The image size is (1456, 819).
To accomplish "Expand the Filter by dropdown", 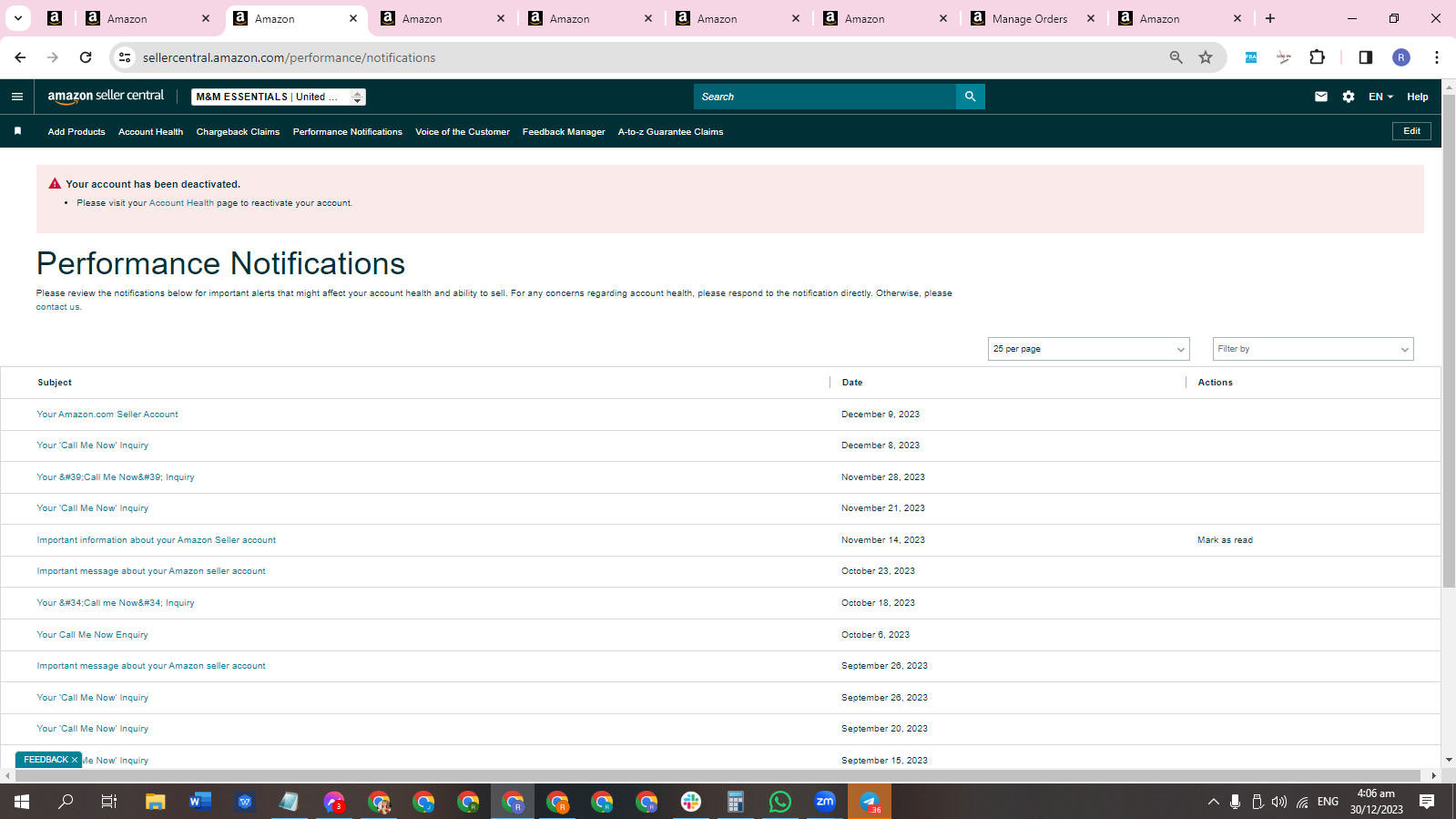I will coord(1313,349).
